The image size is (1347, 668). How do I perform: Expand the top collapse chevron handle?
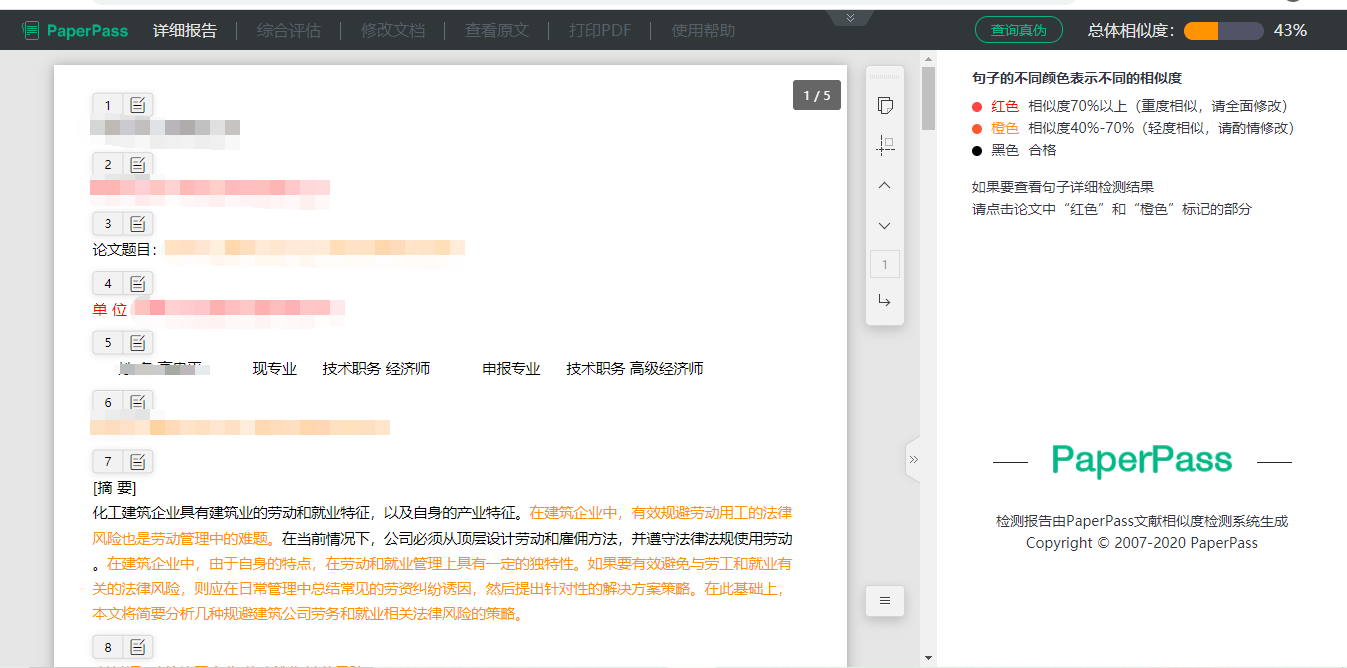click(850, 17)
